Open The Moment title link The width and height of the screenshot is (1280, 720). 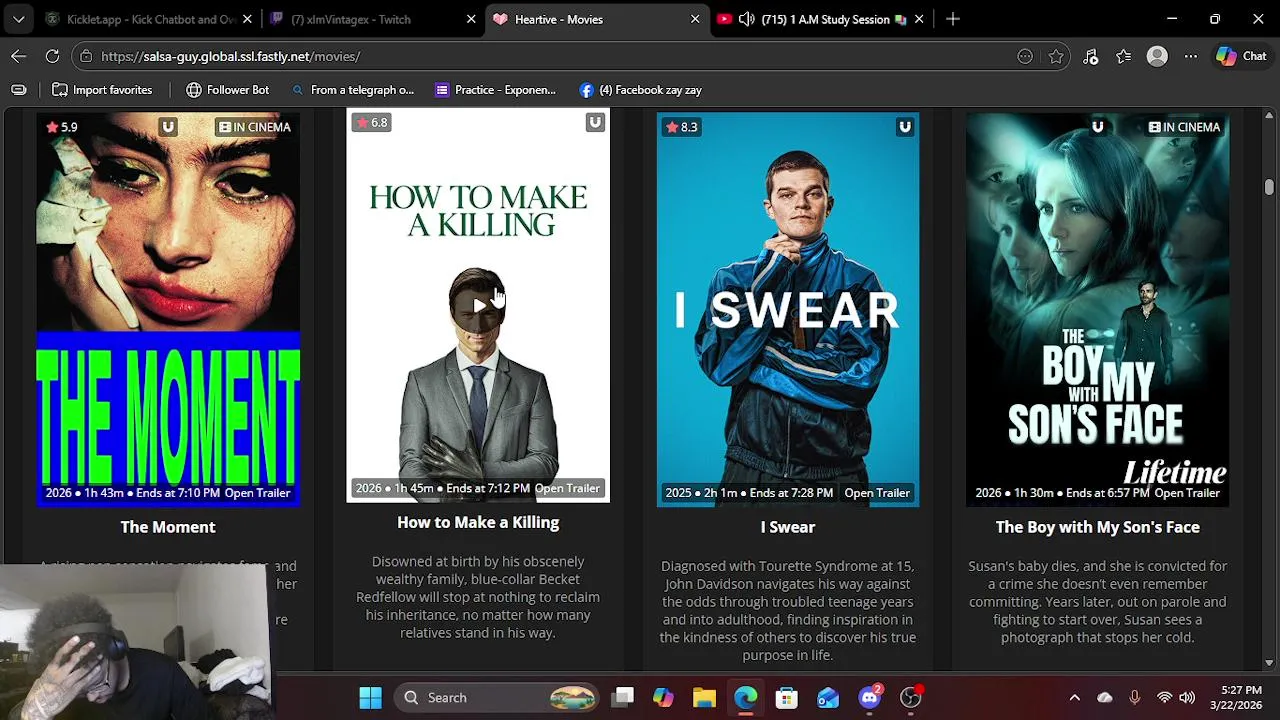(168, 527)
